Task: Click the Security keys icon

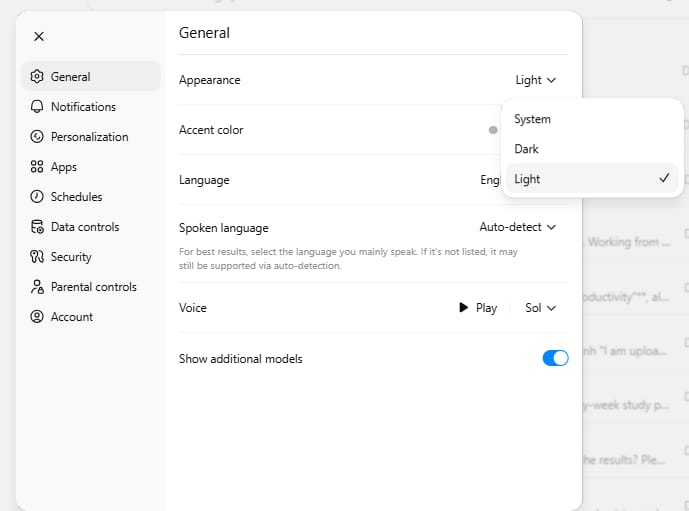Action: tap(37, 257)
